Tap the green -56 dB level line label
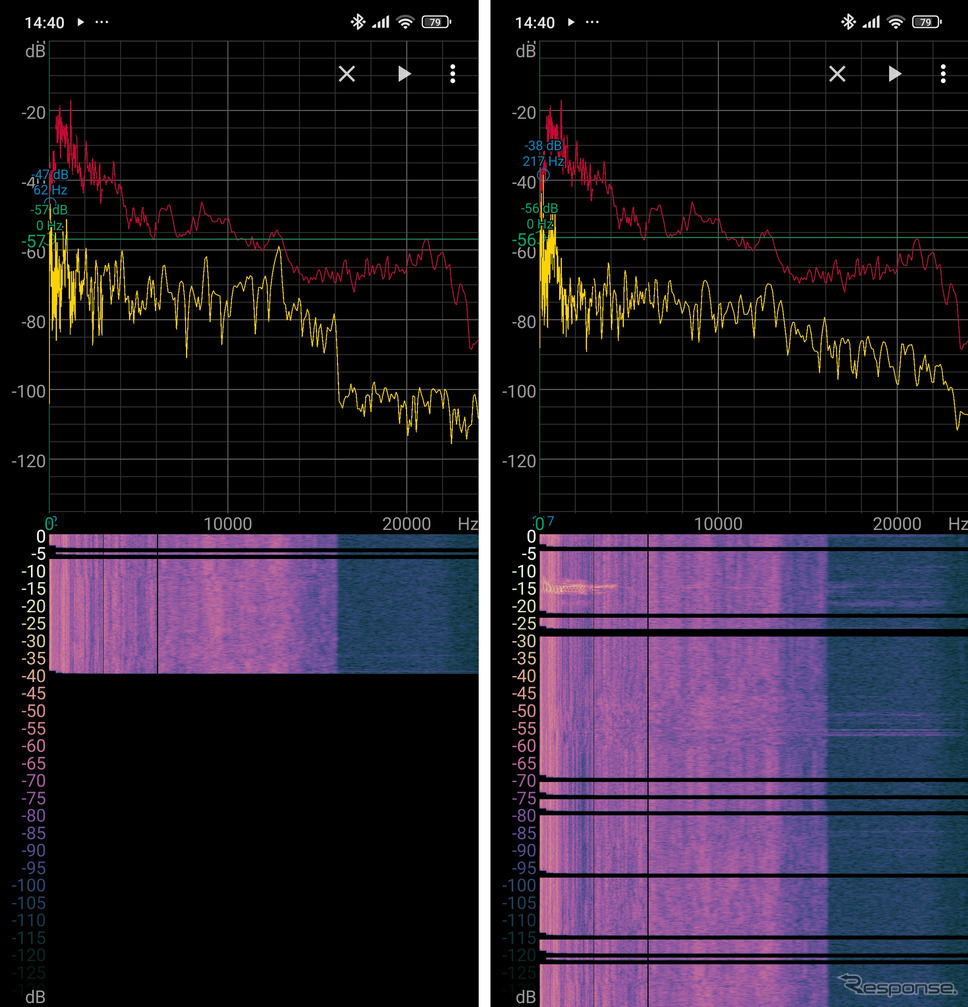The height and width of the screenshot is (1007, 968). [x=526, y=240]
